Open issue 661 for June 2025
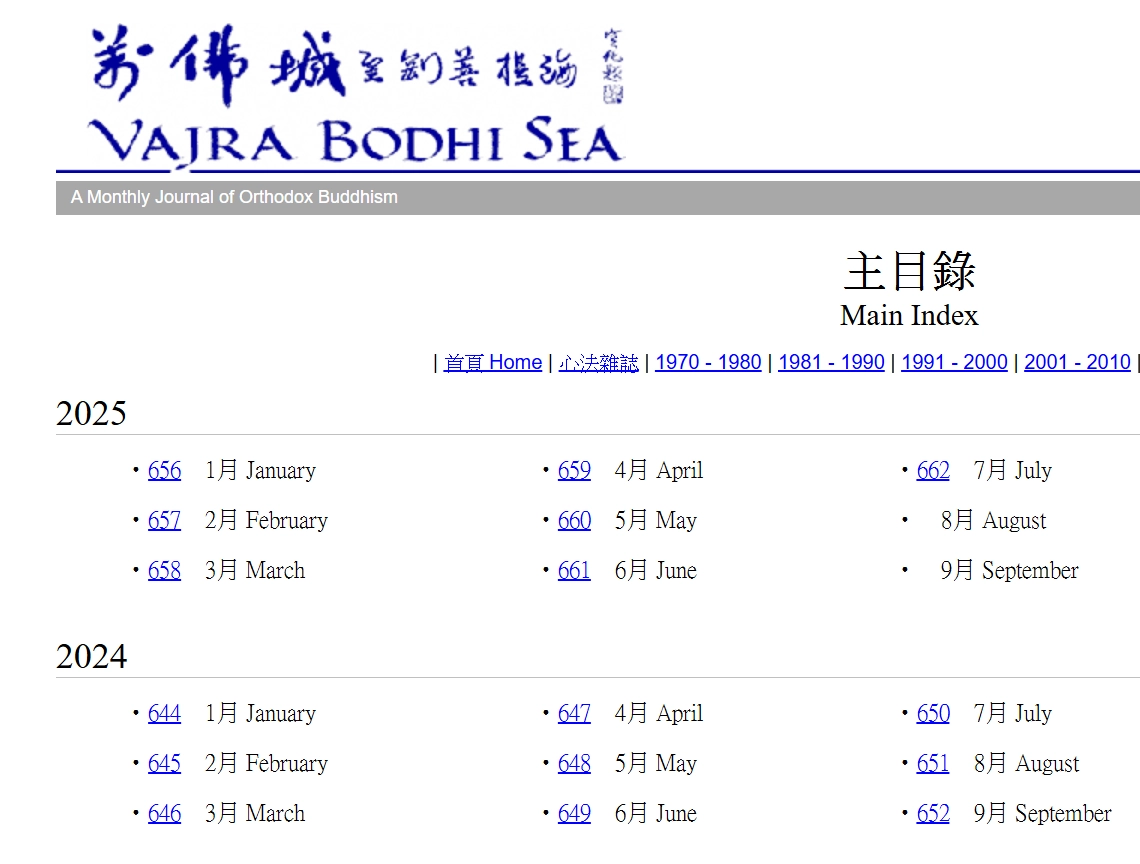The width and height of the screenshot is (1140, 864). (574, 571)
